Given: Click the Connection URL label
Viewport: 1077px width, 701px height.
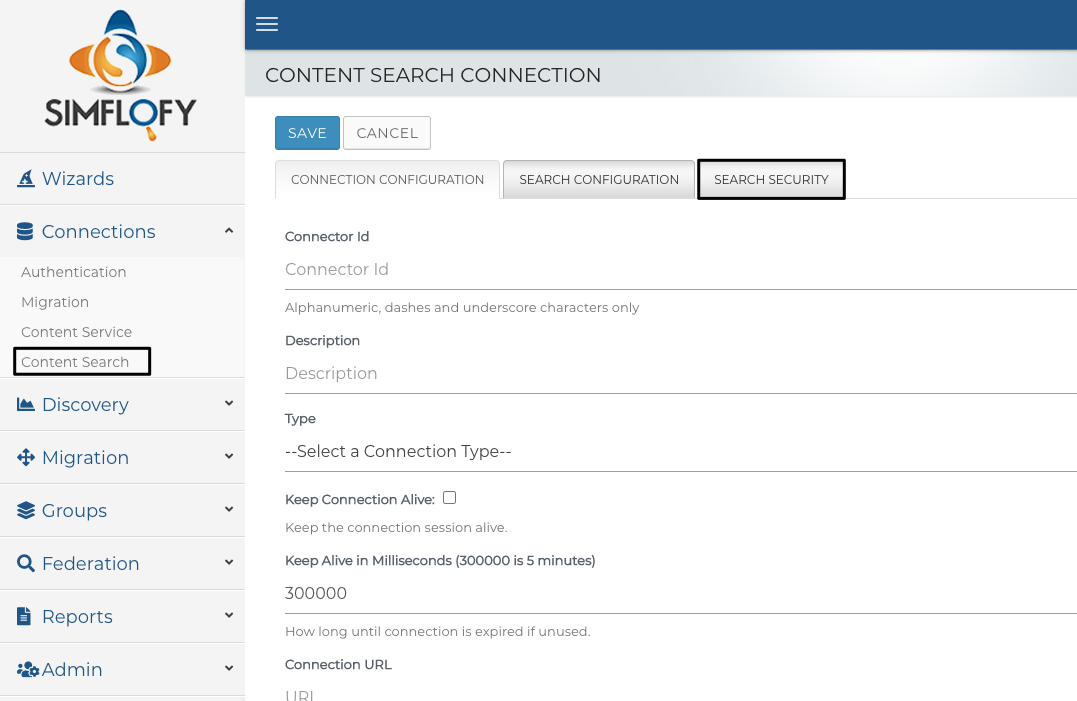Looking at the screenshot, I should (x=338, y=665).
